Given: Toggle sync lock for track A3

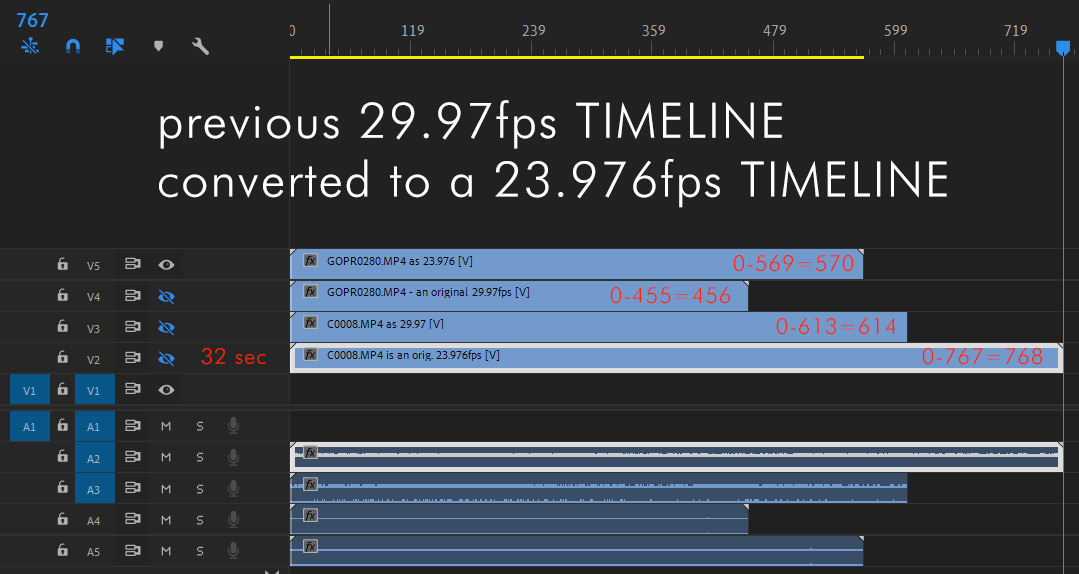Looking at the screenshot, I should [x=132, y=489].
